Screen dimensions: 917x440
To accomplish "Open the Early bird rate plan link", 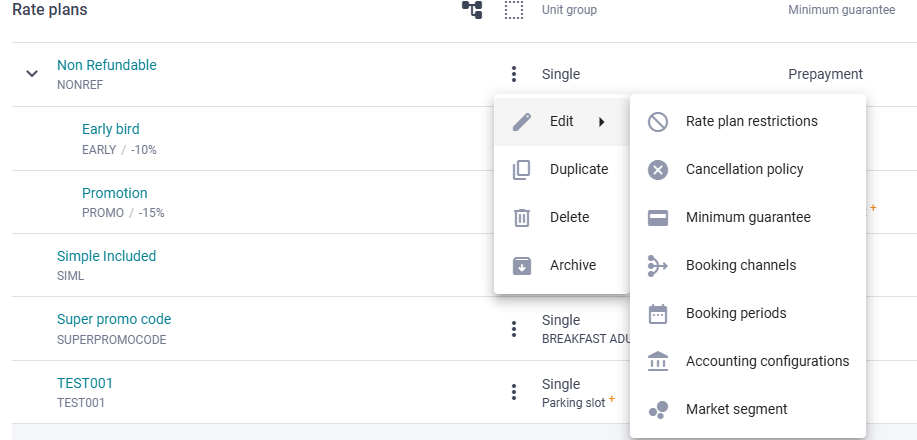I will pos(111,129).
